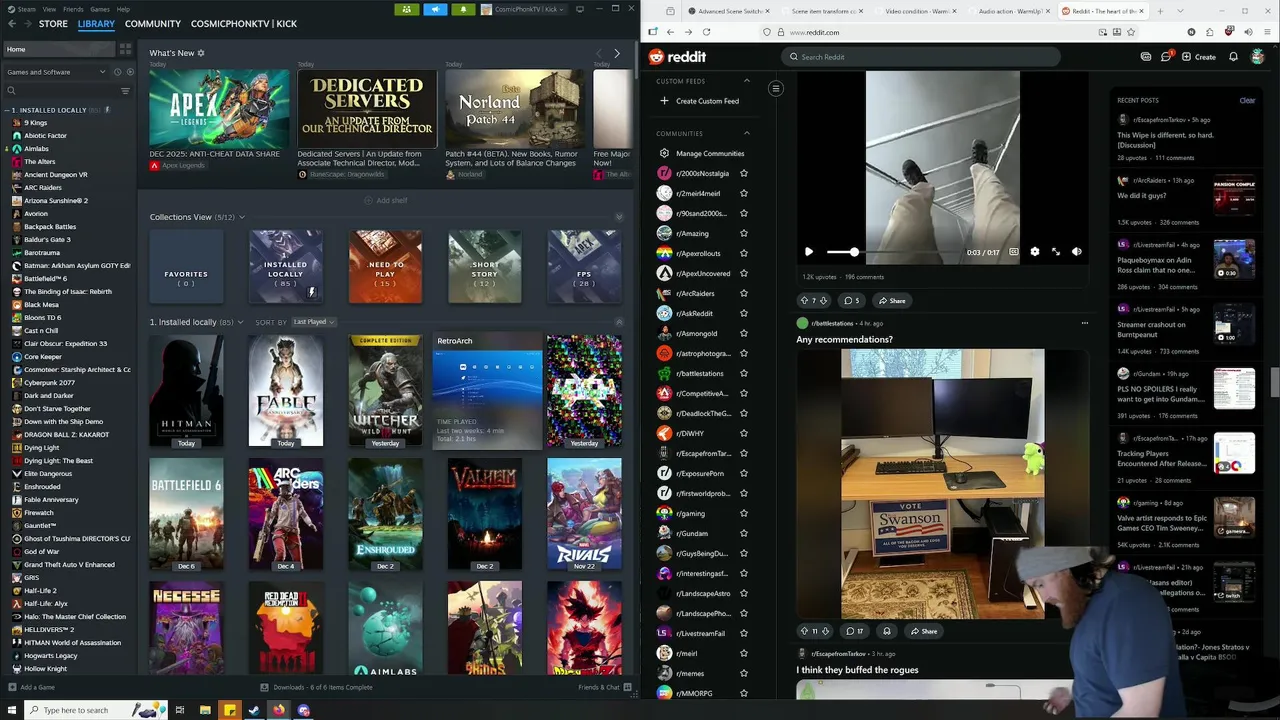Click Reddit page vertical scrollbar

tap(1275, 382)
